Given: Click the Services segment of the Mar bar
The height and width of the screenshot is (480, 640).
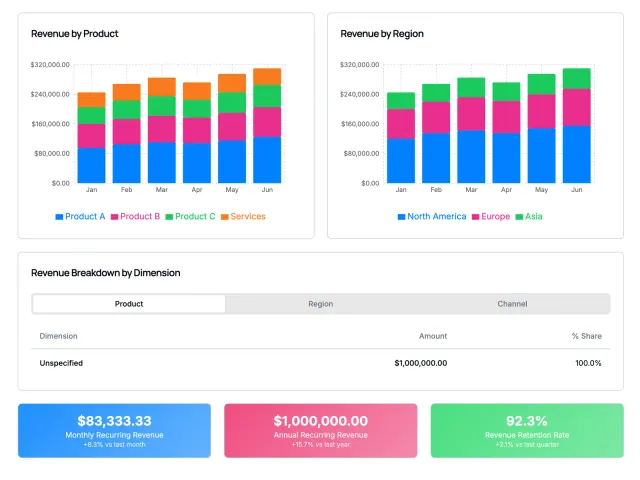Looking at the screenshot, I should point(162,87).
